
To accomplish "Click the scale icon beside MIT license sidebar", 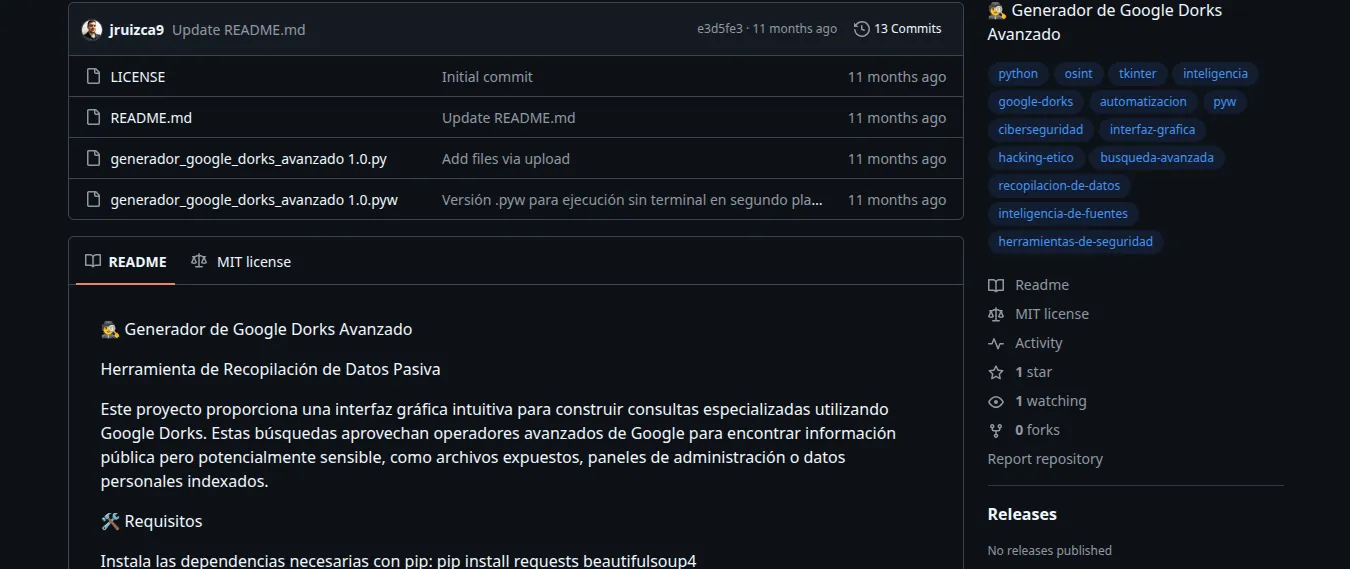I will [x=995, y=314].
